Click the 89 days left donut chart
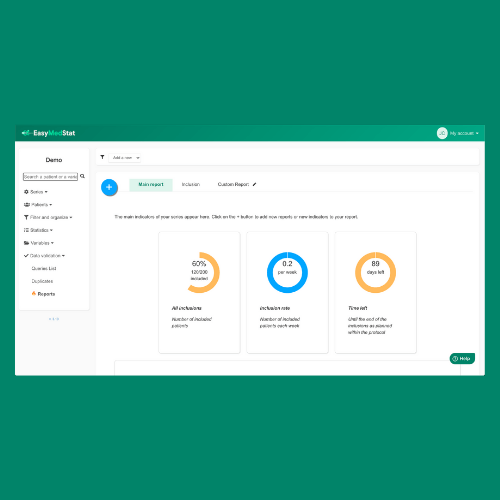The image size is (500, 500). (375, 273)
